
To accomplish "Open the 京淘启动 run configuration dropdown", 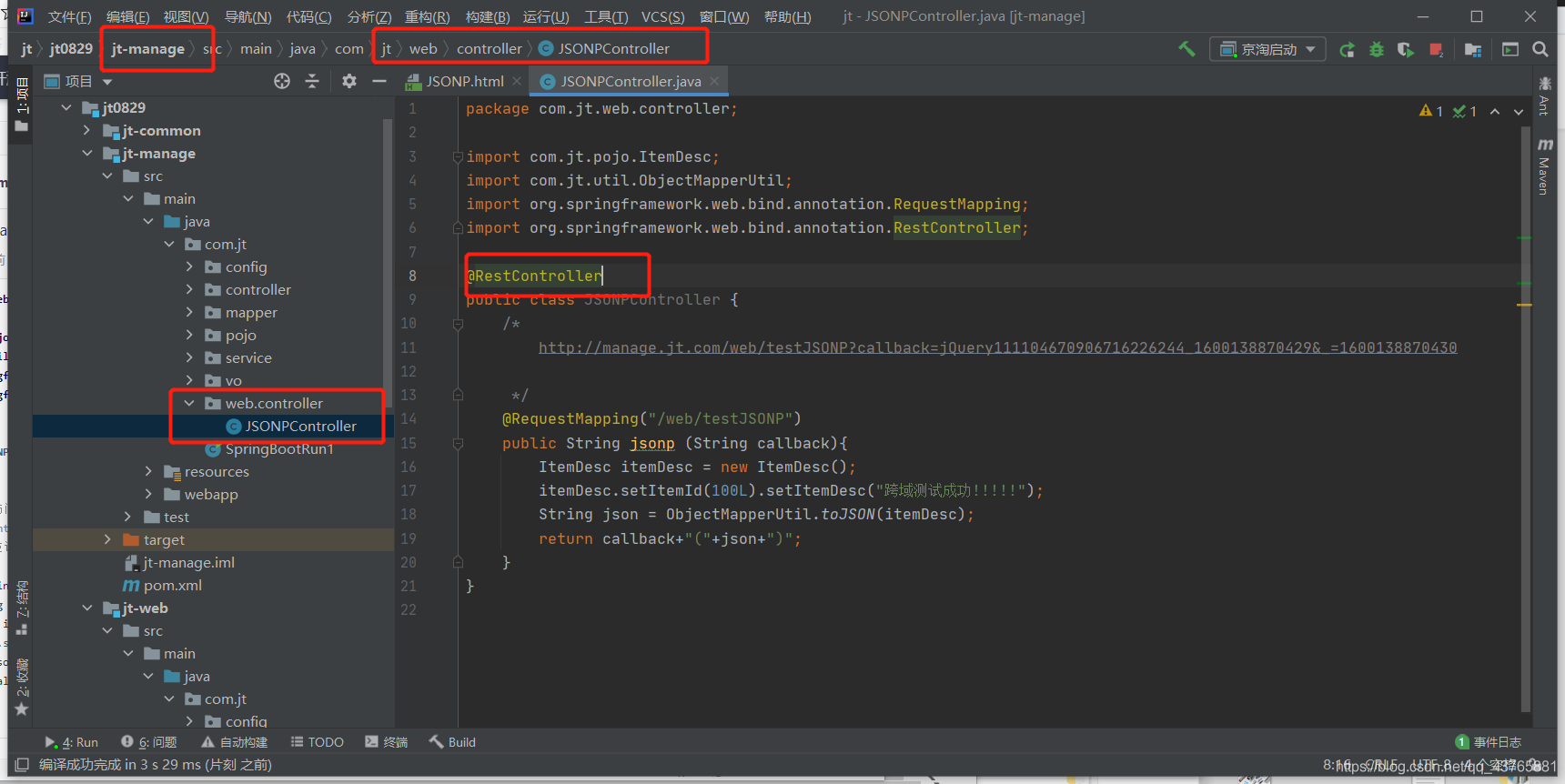I will coord(1267,49).
